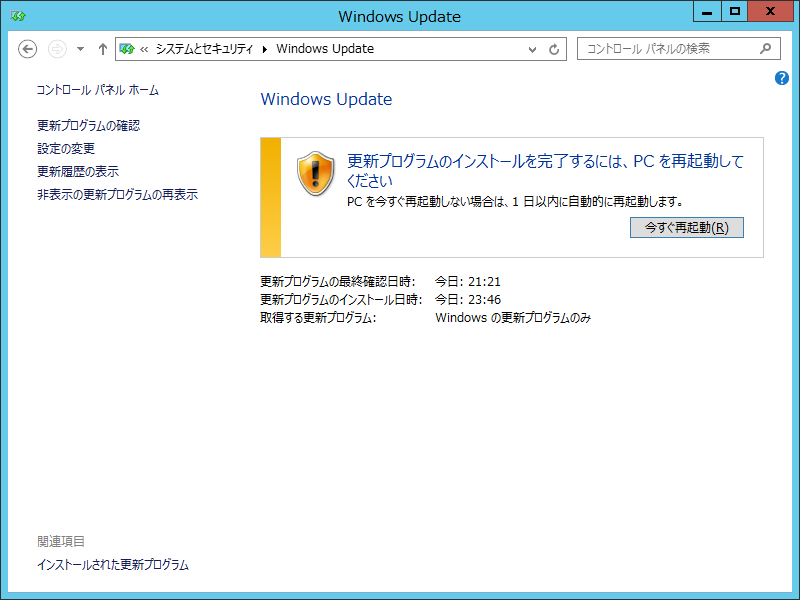This screenshot has width=800, height=600.
Task: Click the refresh icon in address bar
Action: click(554, 48)
